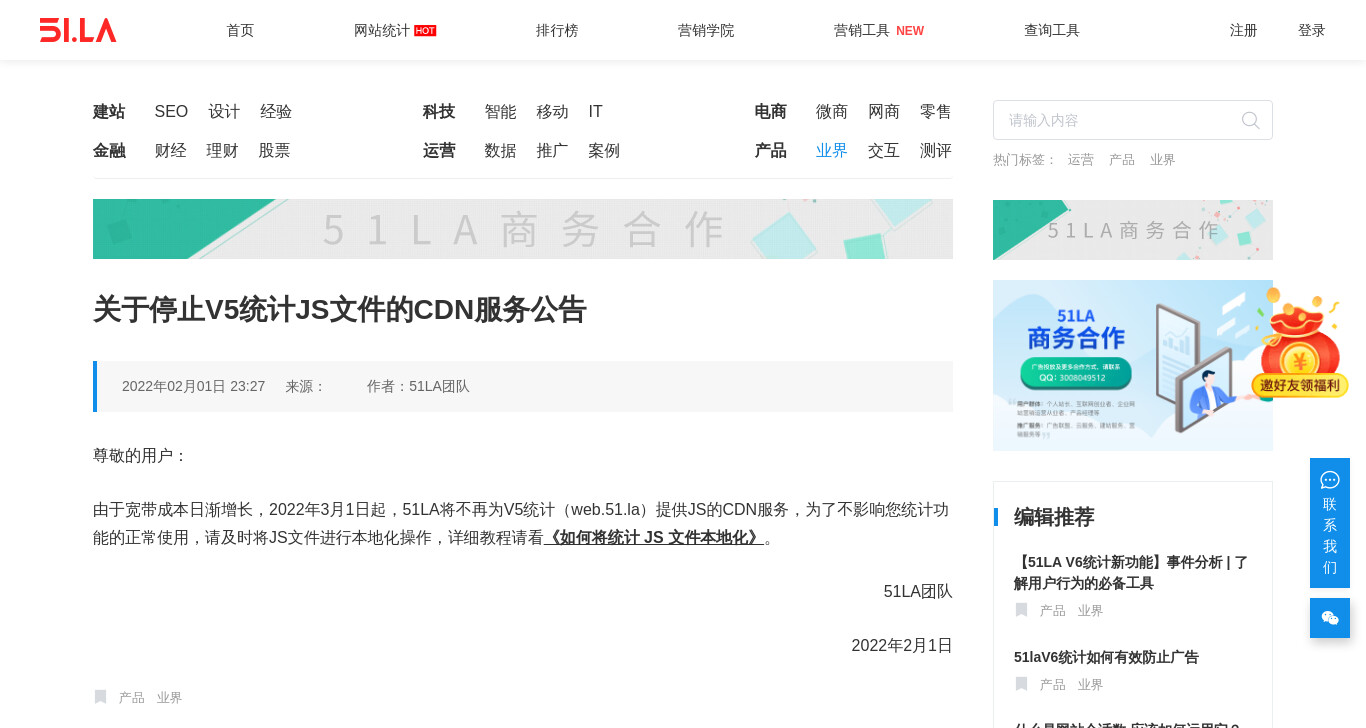This screenshot has height=728, width=1366.
Task: Select the 网商 category
Action: click(x=884, y=112)
